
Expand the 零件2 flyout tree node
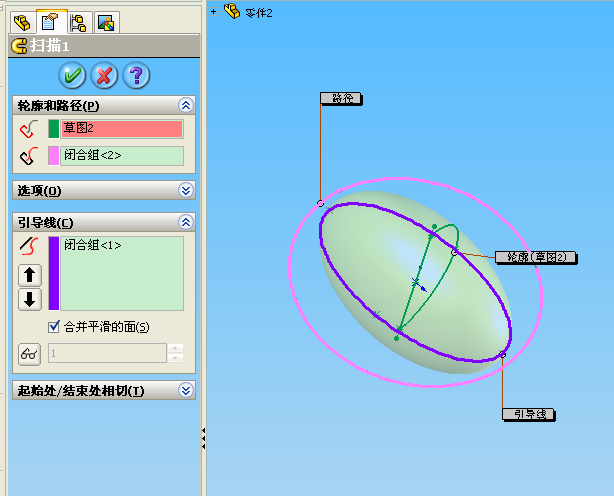point(213,11)
